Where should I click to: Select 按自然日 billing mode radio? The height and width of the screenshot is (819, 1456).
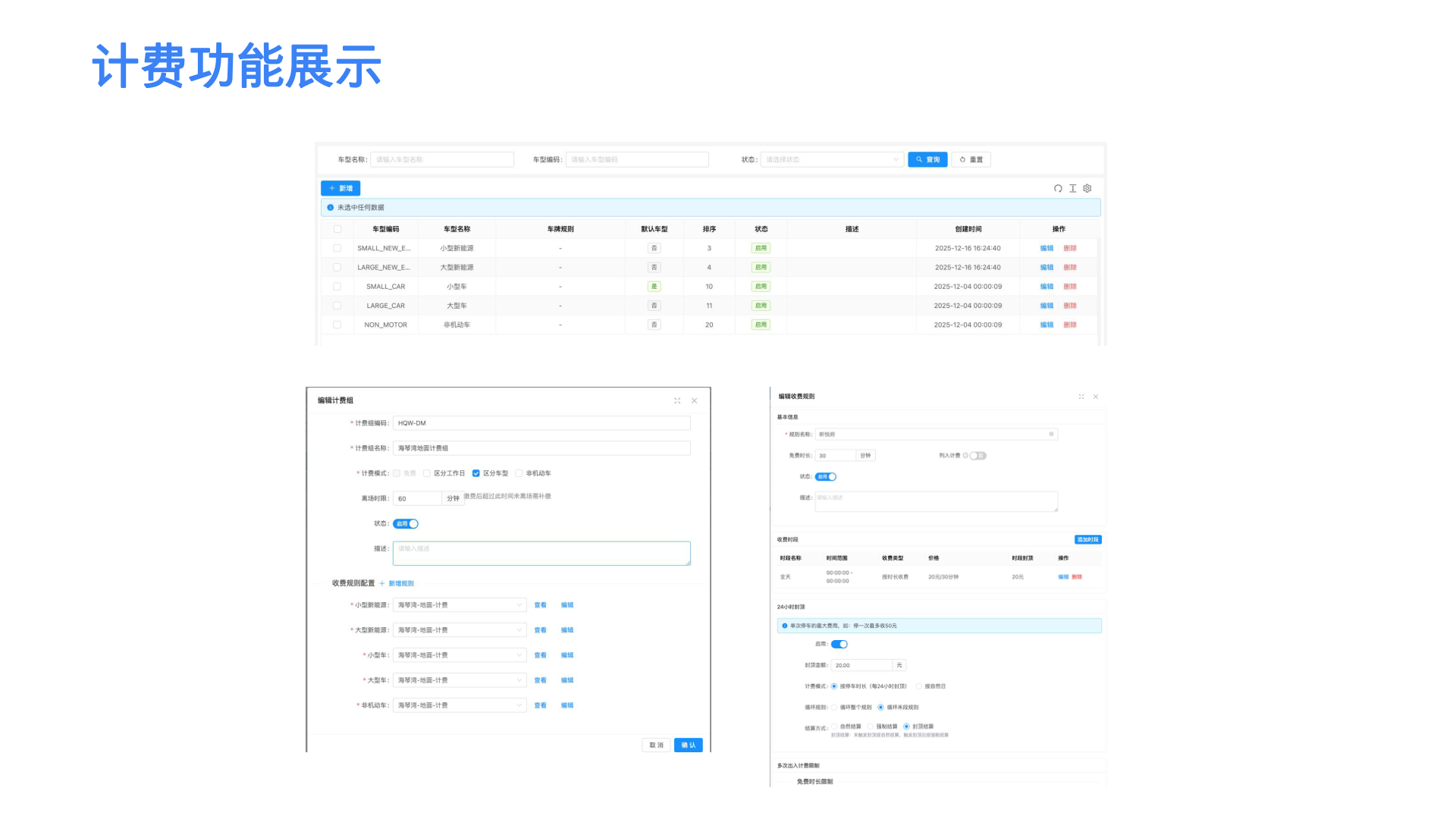point(919,686)
